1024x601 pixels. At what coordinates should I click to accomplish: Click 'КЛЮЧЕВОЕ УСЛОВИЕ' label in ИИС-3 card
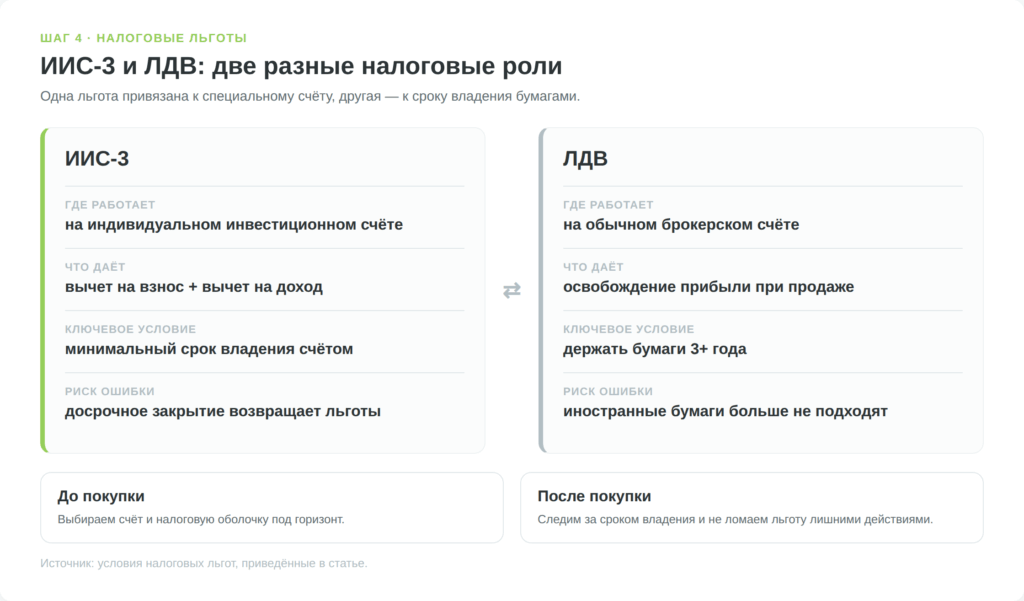coord(130,329)
